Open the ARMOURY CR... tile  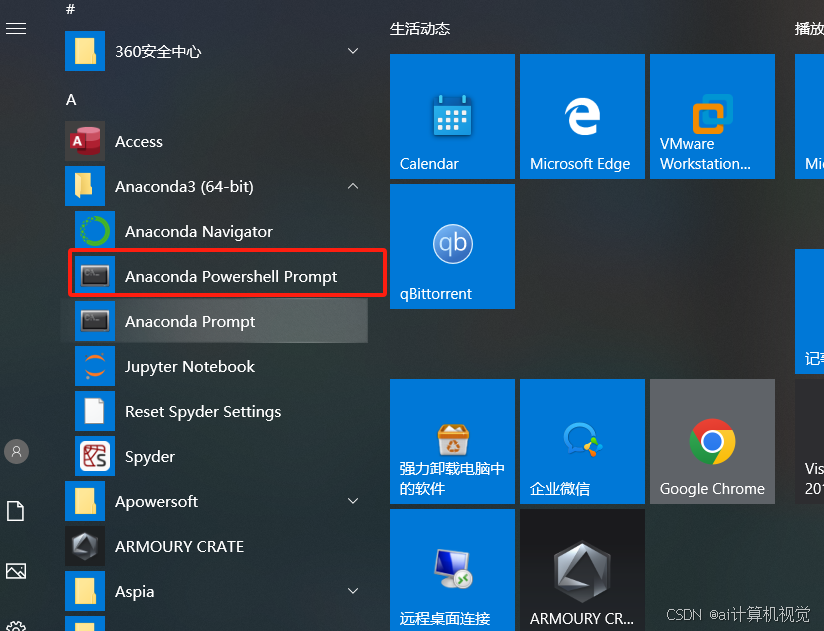(582, 570)
